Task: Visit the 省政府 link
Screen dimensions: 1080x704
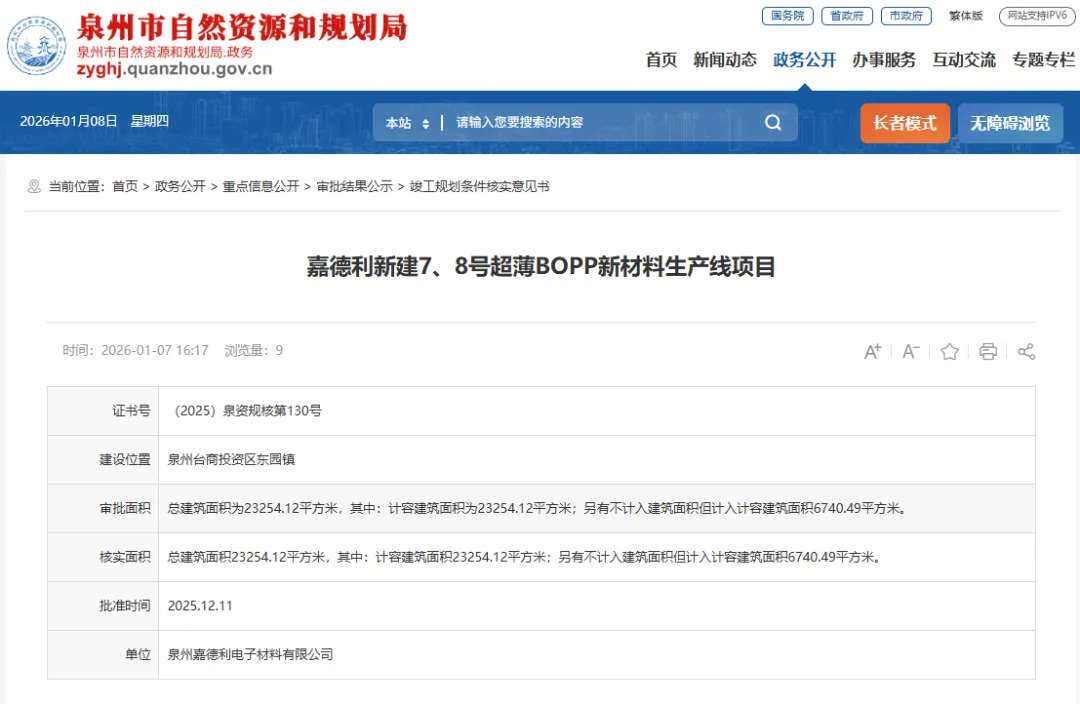Action: coord(847,16)
